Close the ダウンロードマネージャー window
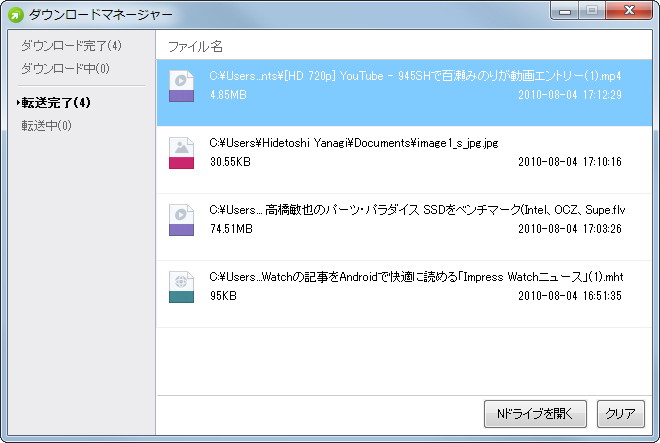 (x=629, y=11)
